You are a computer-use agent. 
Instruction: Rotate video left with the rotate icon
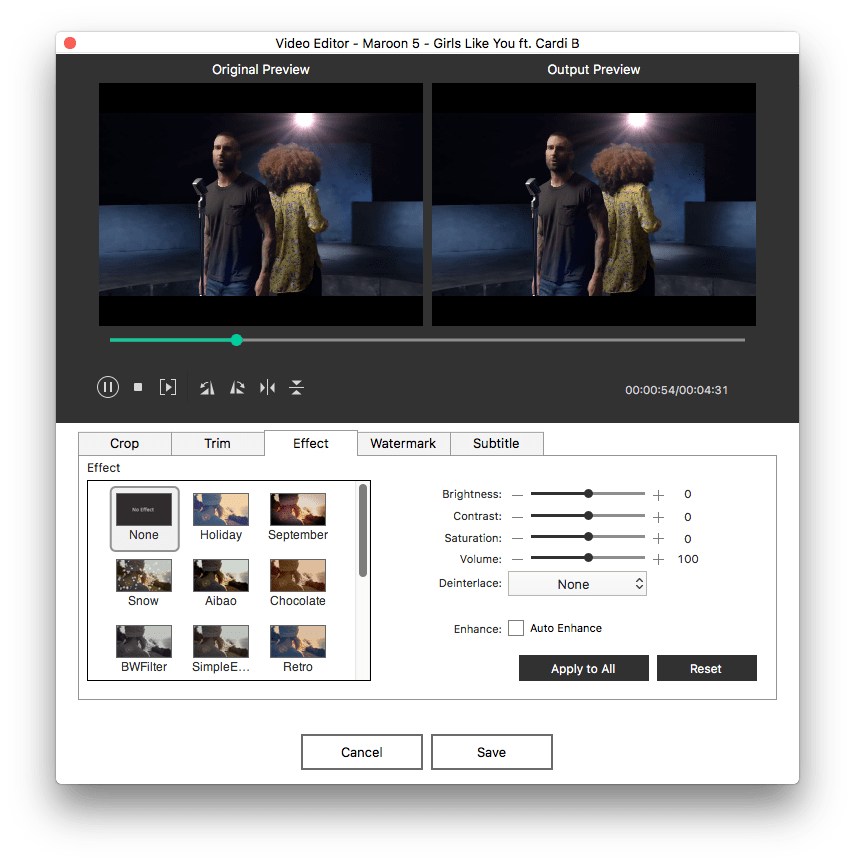pyautogui.click(x=207, y=388)
